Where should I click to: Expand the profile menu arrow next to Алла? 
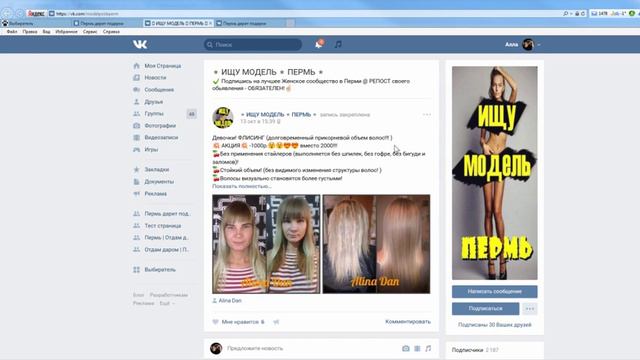coord(539,44)
